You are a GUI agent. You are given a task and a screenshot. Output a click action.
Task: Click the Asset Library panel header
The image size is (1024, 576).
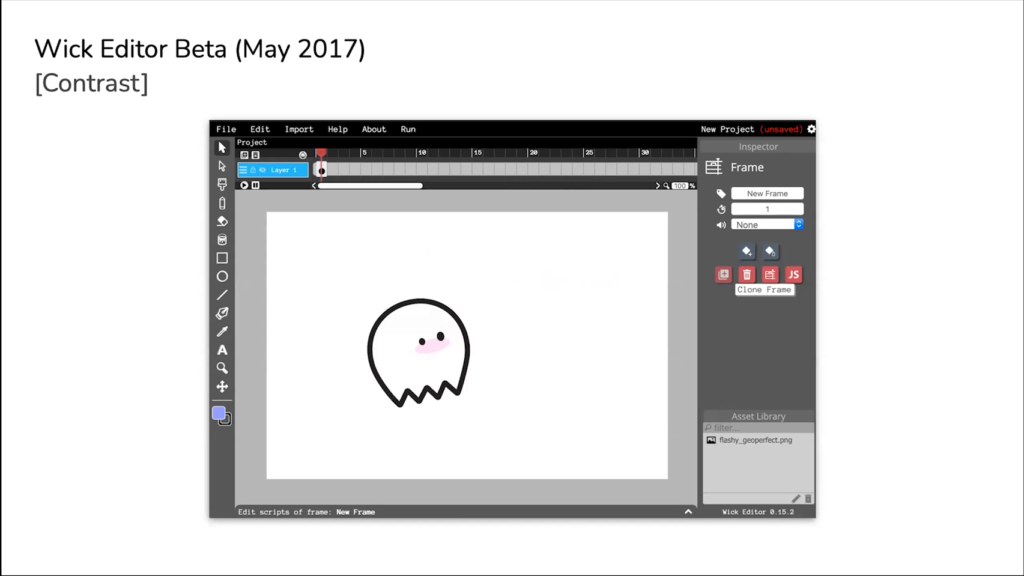pyautogui.click(x=758, y=416)
